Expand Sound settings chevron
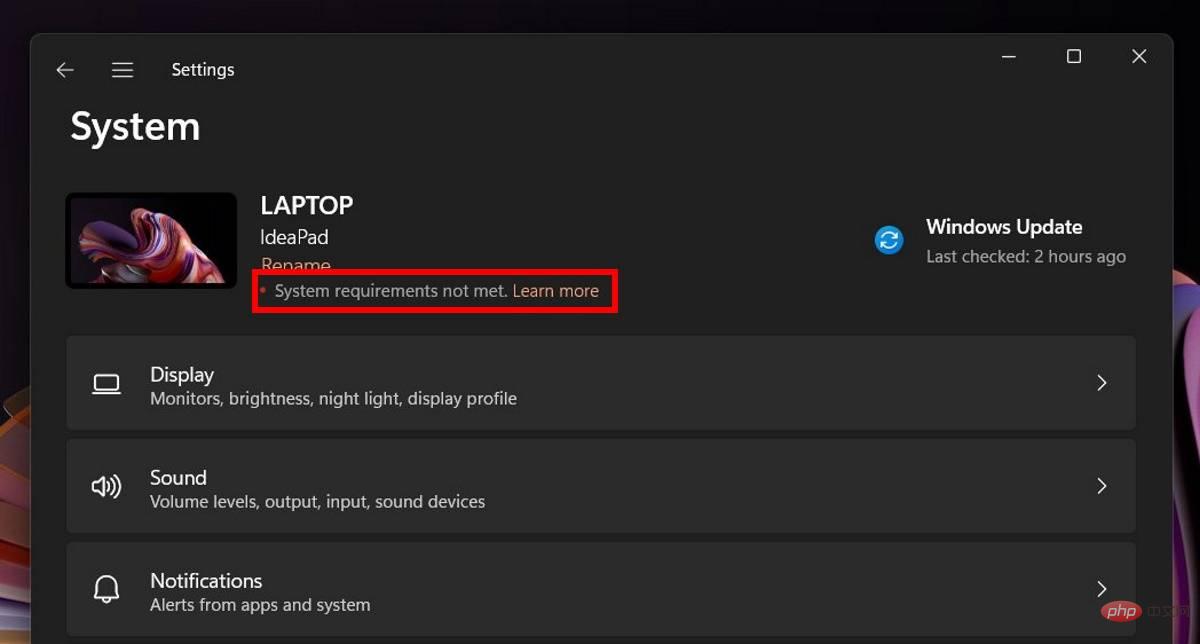Screen dimensions: 1200x644 (1101, 486)
